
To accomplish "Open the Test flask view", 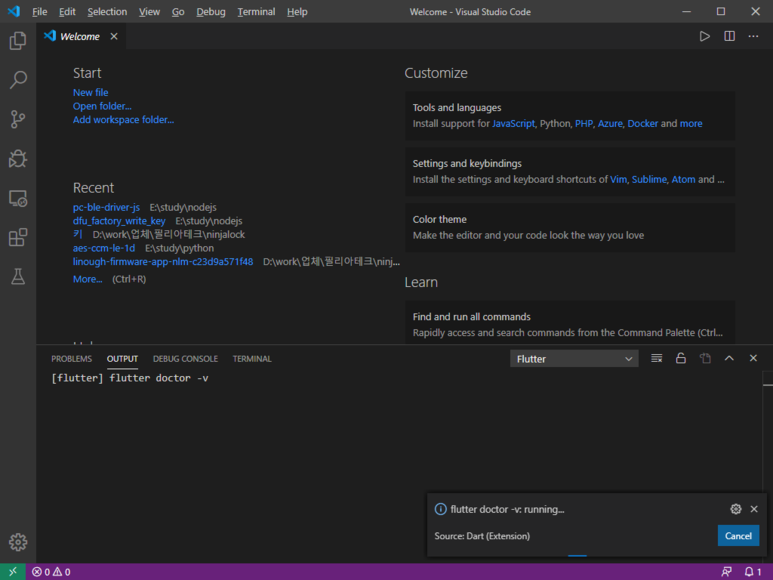I will pos(18,276).
